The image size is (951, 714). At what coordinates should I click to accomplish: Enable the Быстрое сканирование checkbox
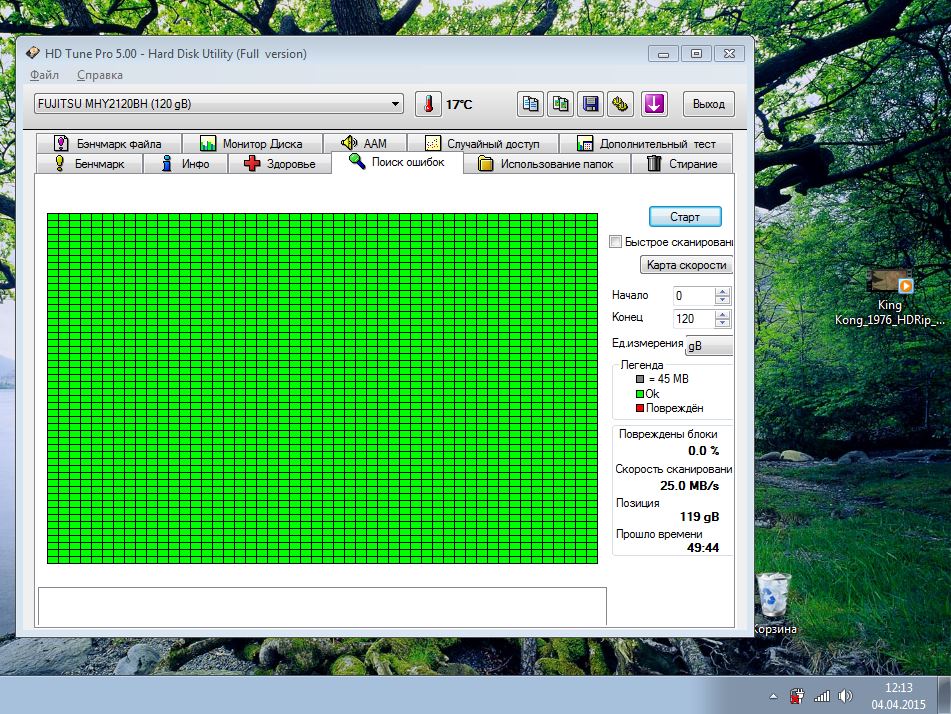click(615, 241)
